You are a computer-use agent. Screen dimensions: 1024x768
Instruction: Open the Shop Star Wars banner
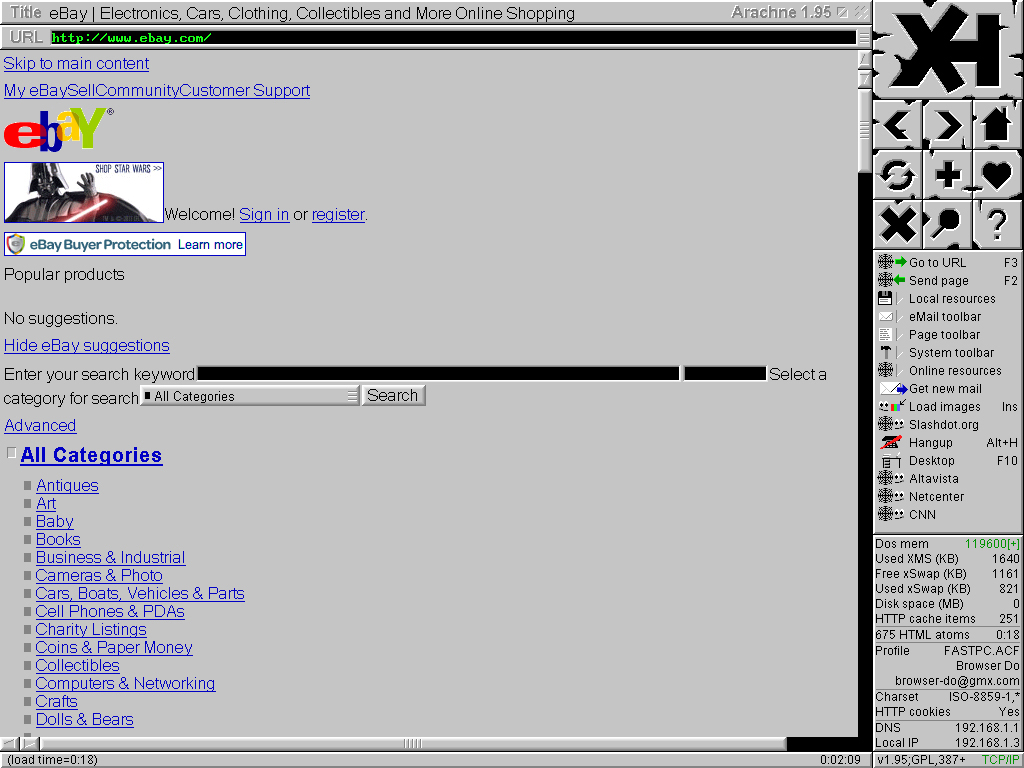pyautogui.click(x=84, y=193)
